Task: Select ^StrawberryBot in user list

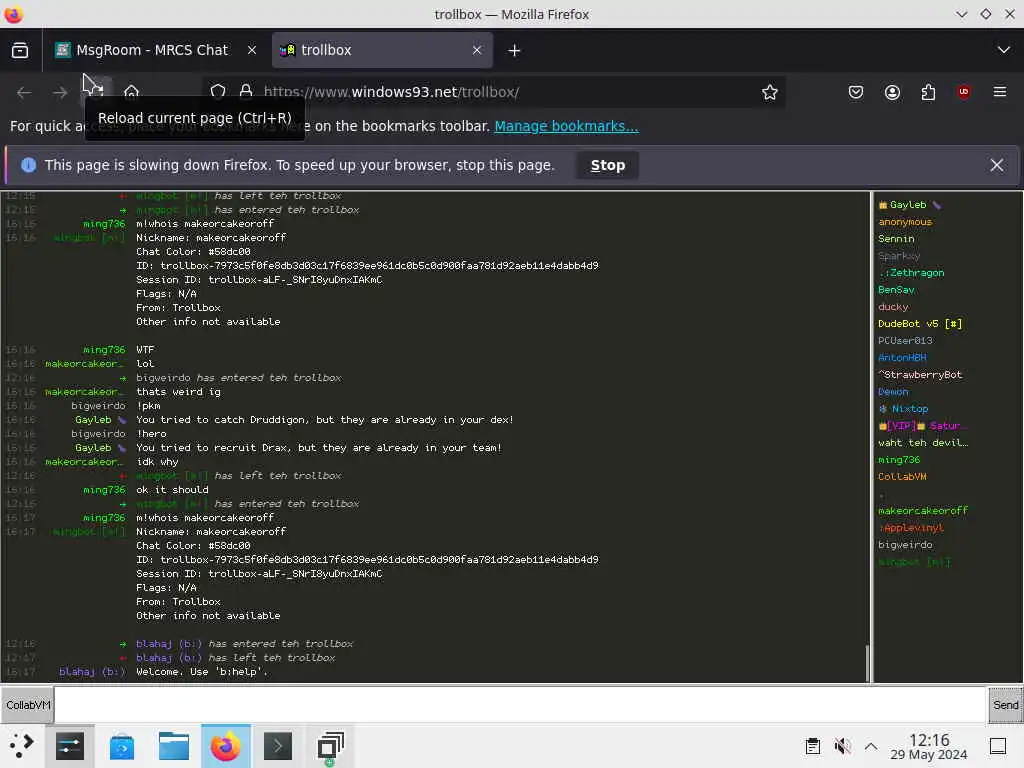Action: point(920,375)
